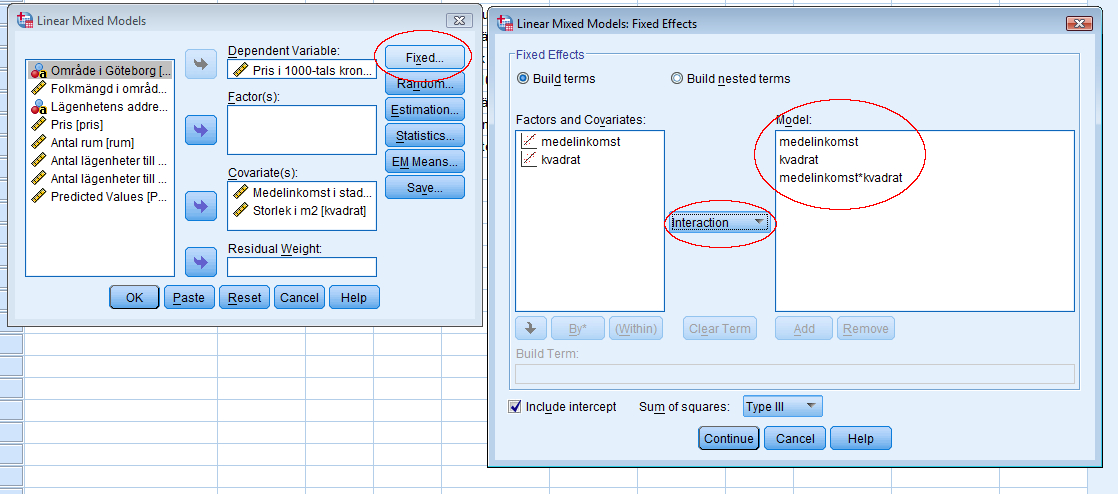Select Antal rum [rum] variable in list
Screen dimensions: 1118x494
[92, 142]
